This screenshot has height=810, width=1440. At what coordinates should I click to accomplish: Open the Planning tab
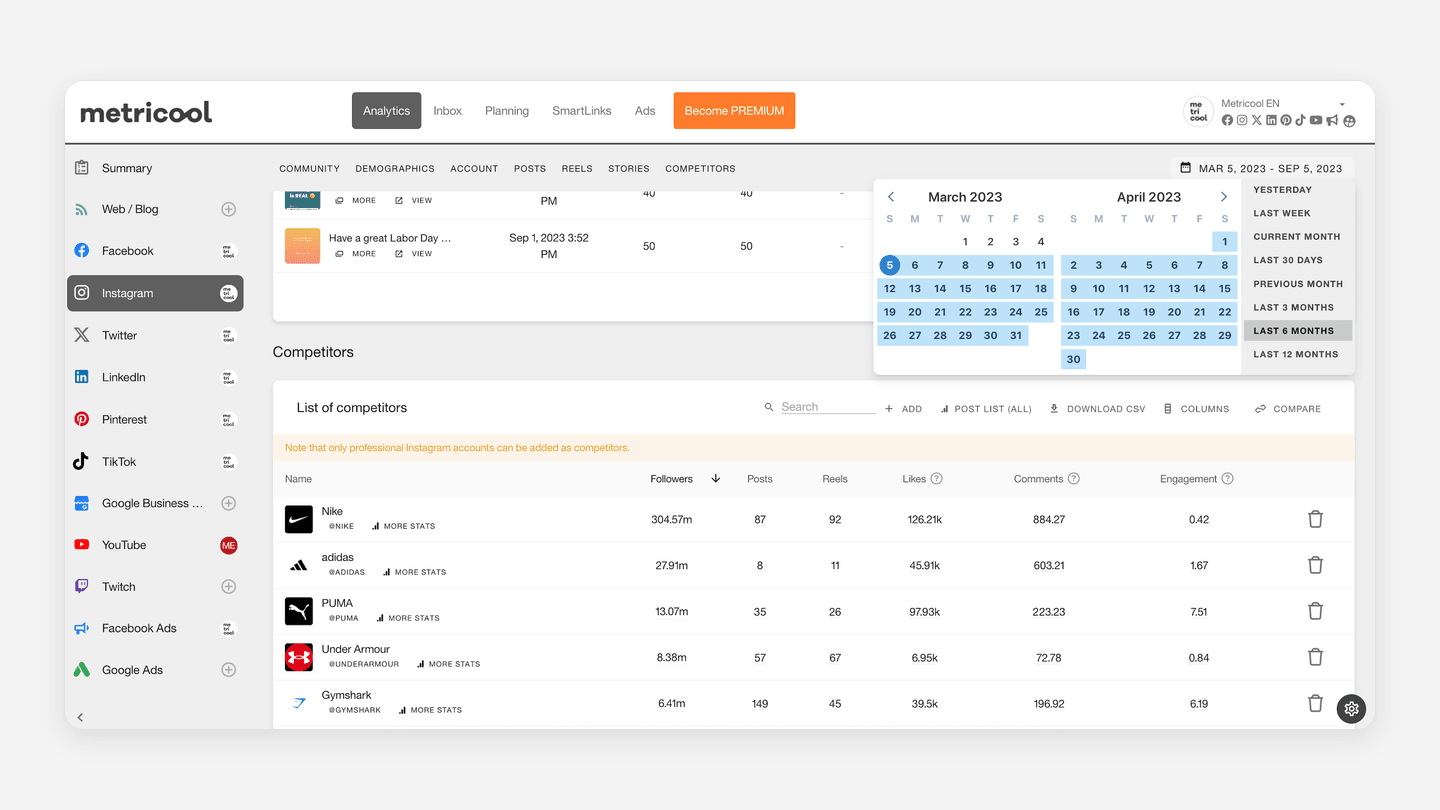(x=507, y=111)
